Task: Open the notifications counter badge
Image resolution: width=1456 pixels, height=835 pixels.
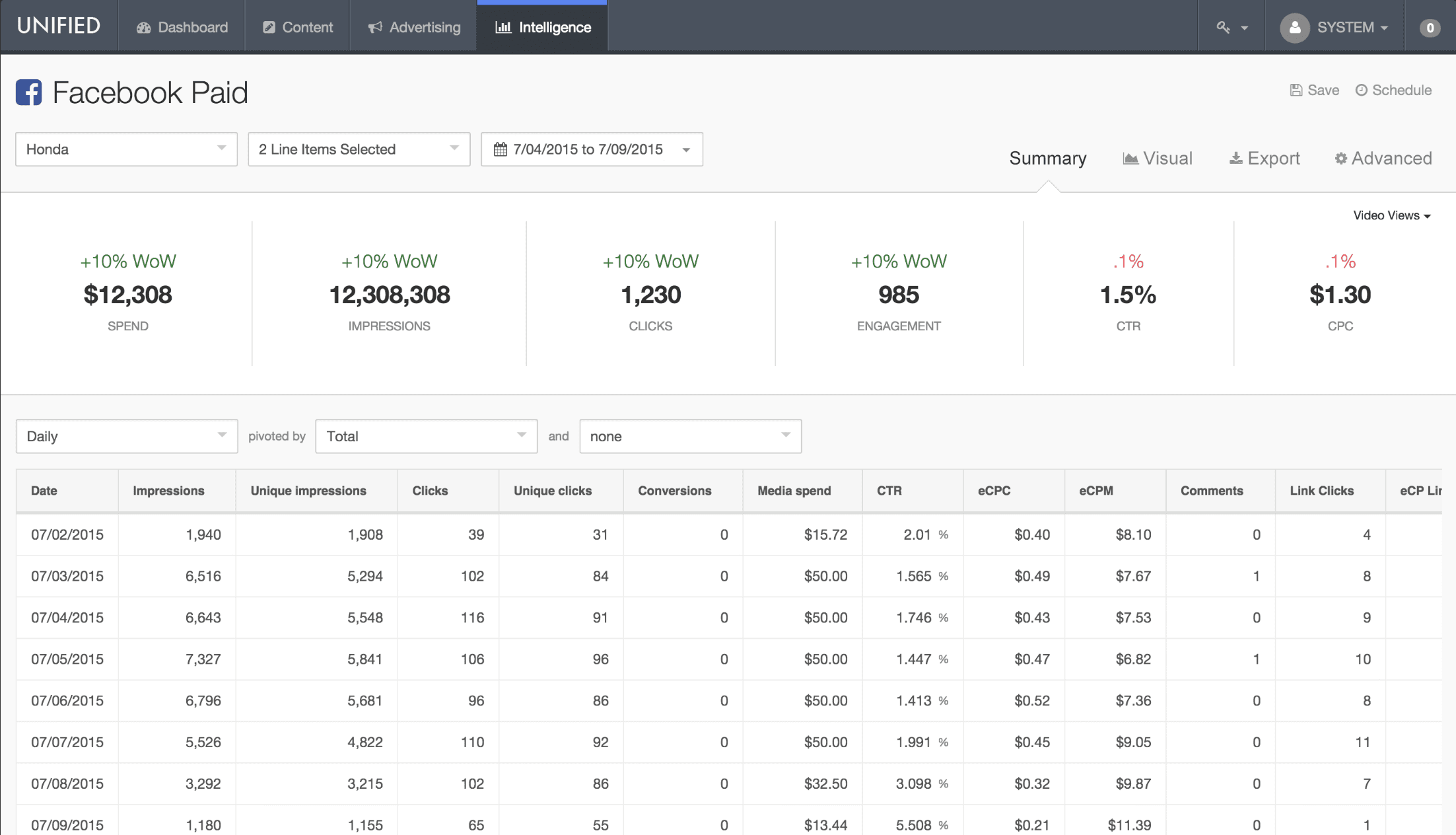Action: click(x=1430, y=28)
